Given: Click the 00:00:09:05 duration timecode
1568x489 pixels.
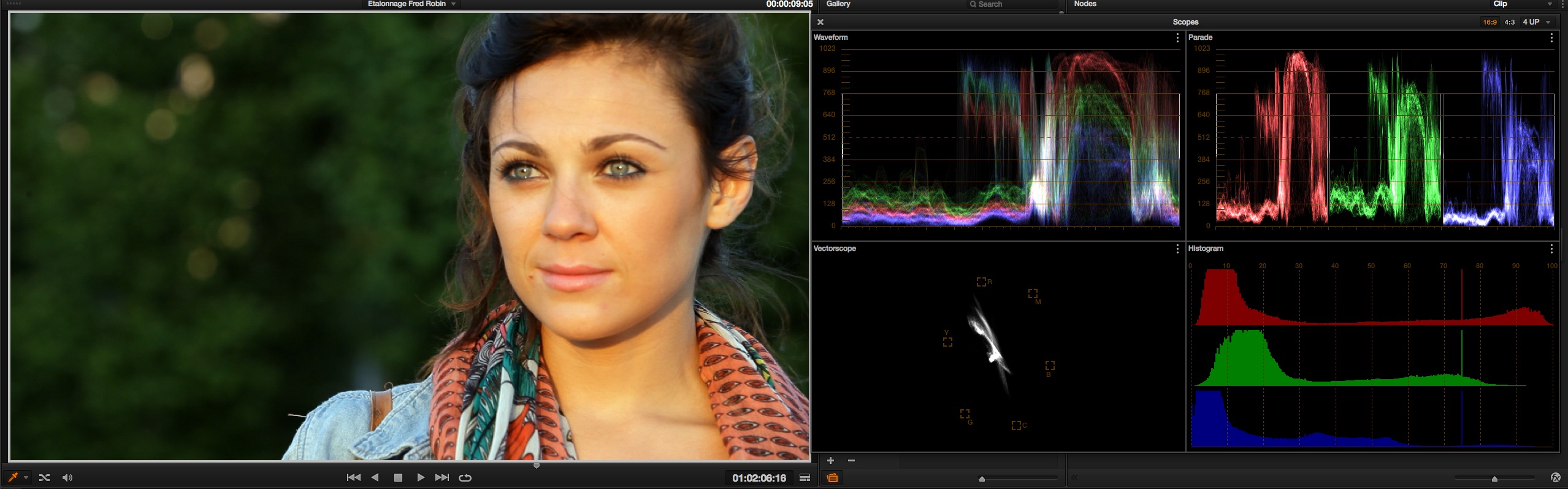Looking at the screenshot, I should 789,4.
